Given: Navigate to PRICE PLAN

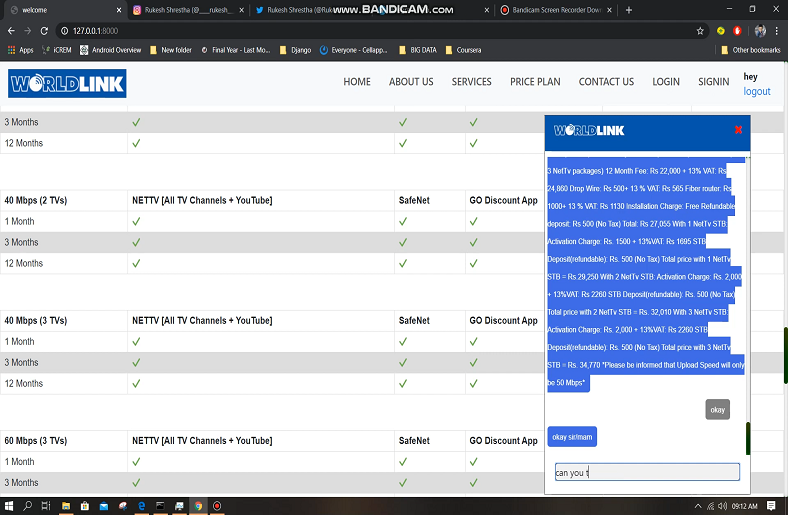Looking at the screenshot, I should click(x=535, y=81).
